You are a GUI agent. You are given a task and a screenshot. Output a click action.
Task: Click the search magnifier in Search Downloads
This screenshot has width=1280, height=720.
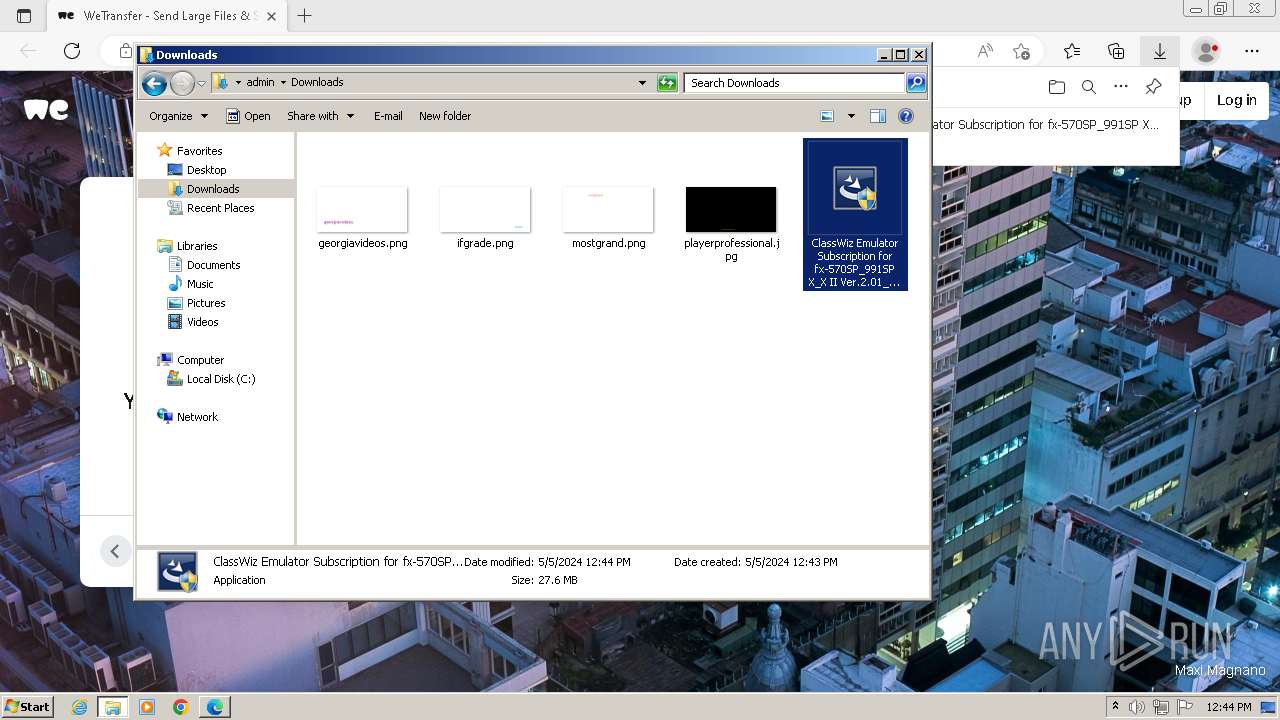coord(916,83)
